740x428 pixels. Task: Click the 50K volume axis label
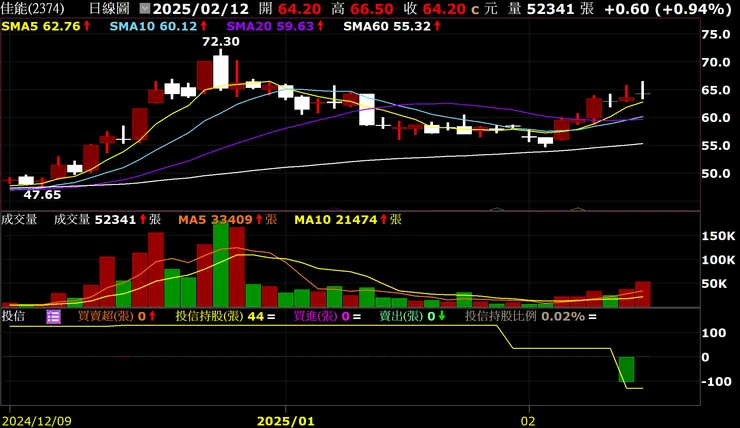[x=714, y=284]
